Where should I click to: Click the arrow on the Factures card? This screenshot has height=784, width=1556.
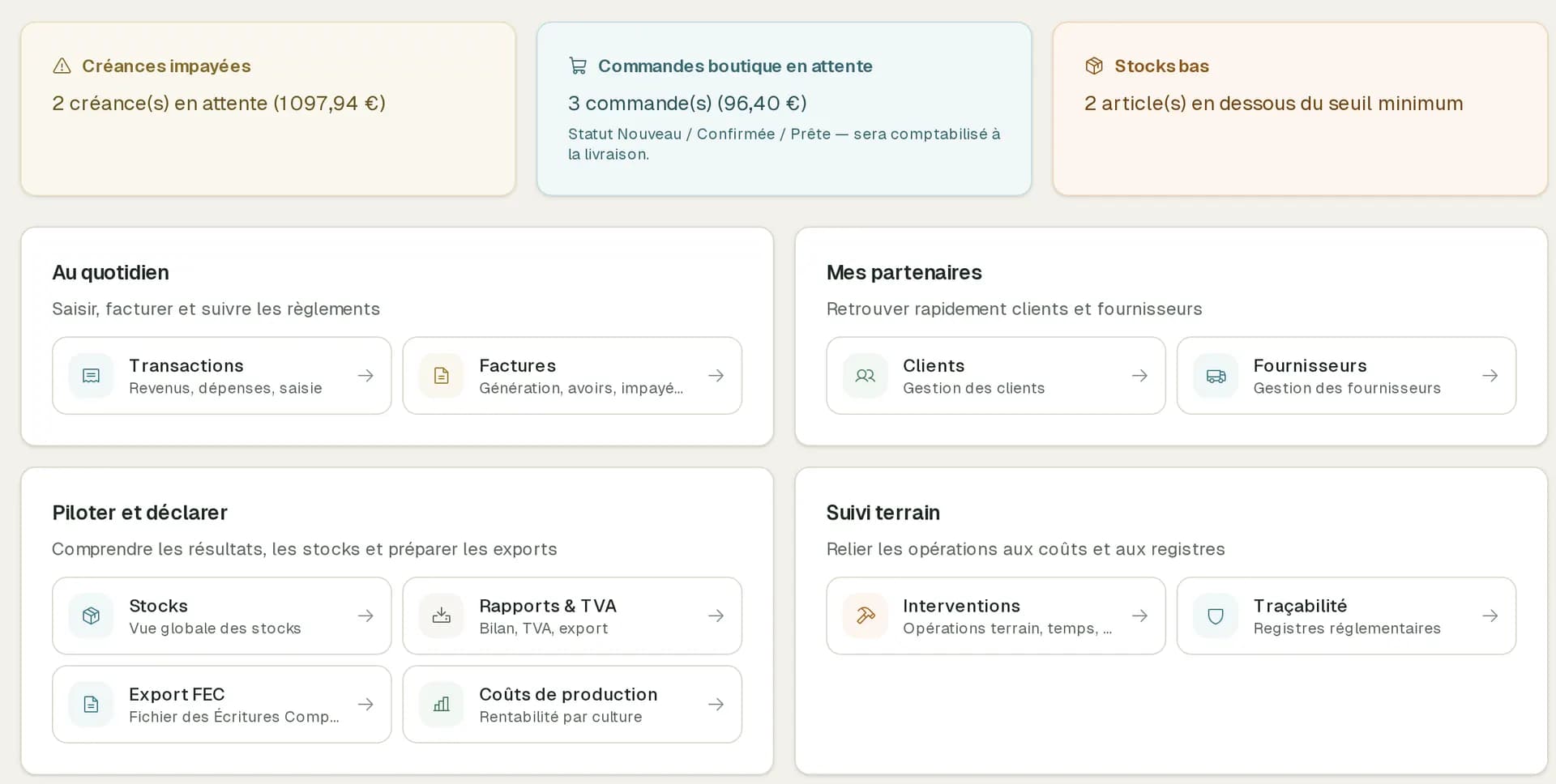[x=716, y=376]
